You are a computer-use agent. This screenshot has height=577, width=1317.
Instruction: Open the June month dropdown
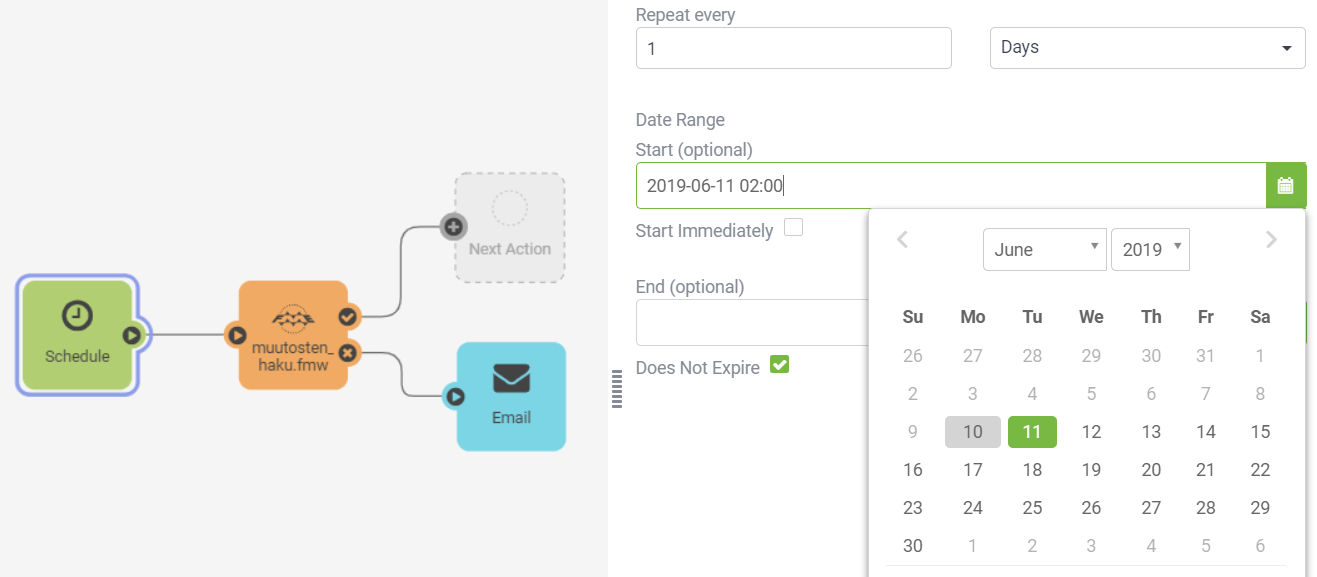click(1044, 250)
